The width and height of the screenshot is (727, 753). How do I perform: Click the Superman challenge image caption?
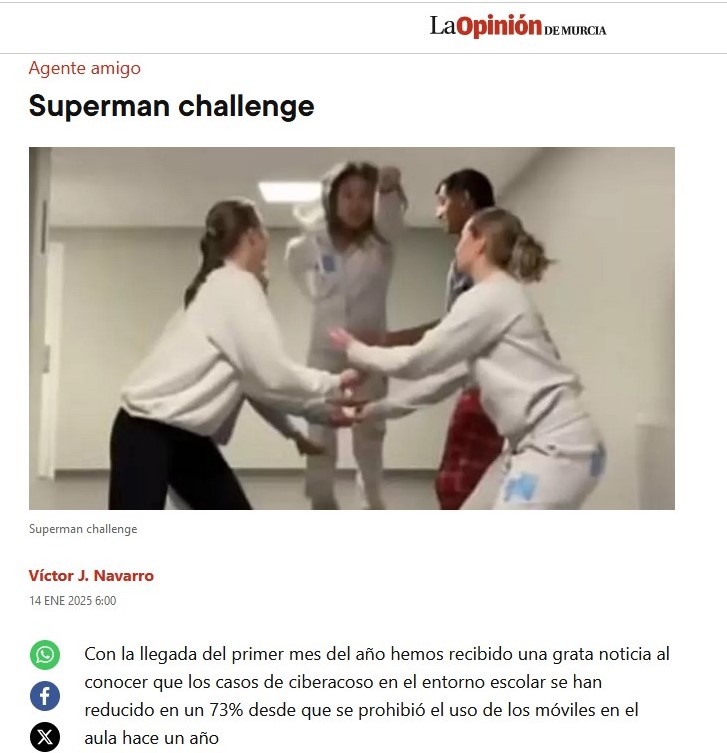pos(83,529)
